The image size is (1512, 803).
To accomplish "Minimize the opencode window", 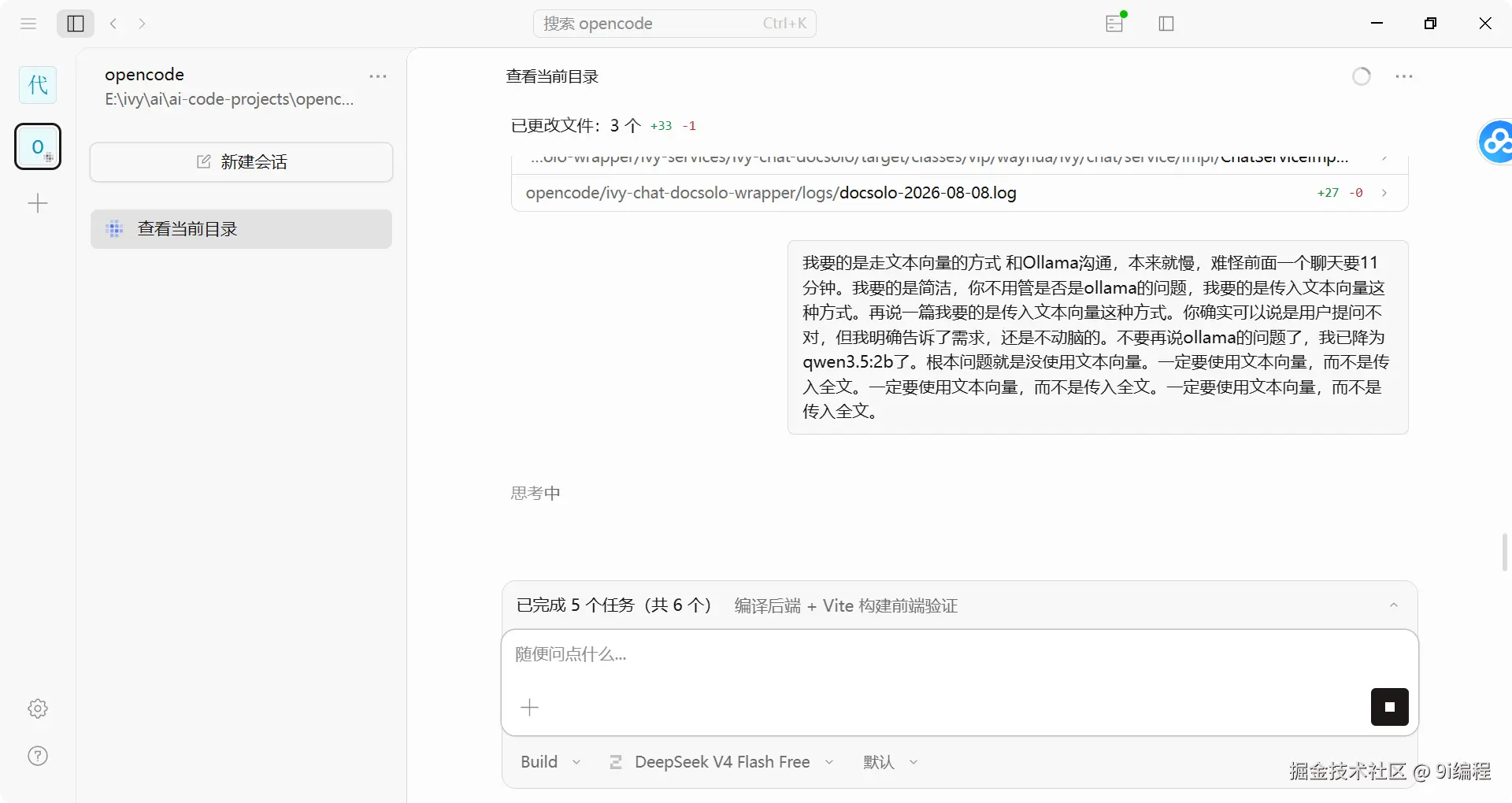I will [x=1377, y=24].
